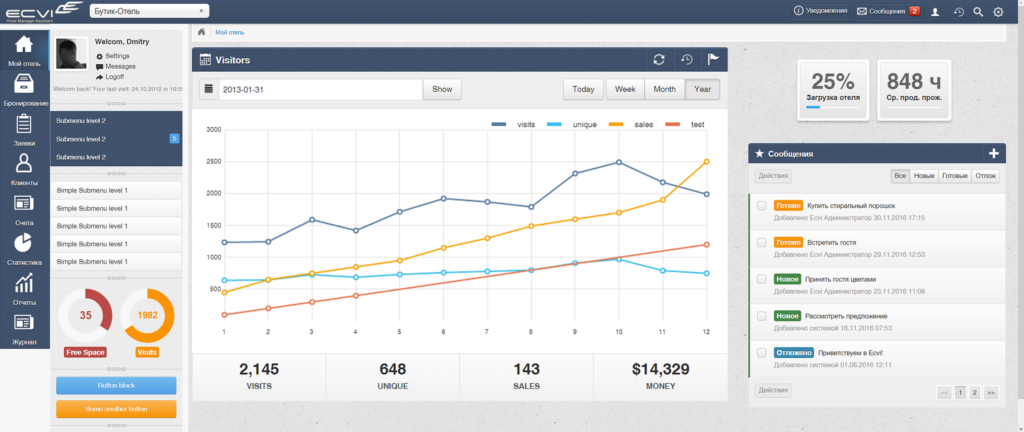Click the orange Some another button

click(x=116, y=409)
